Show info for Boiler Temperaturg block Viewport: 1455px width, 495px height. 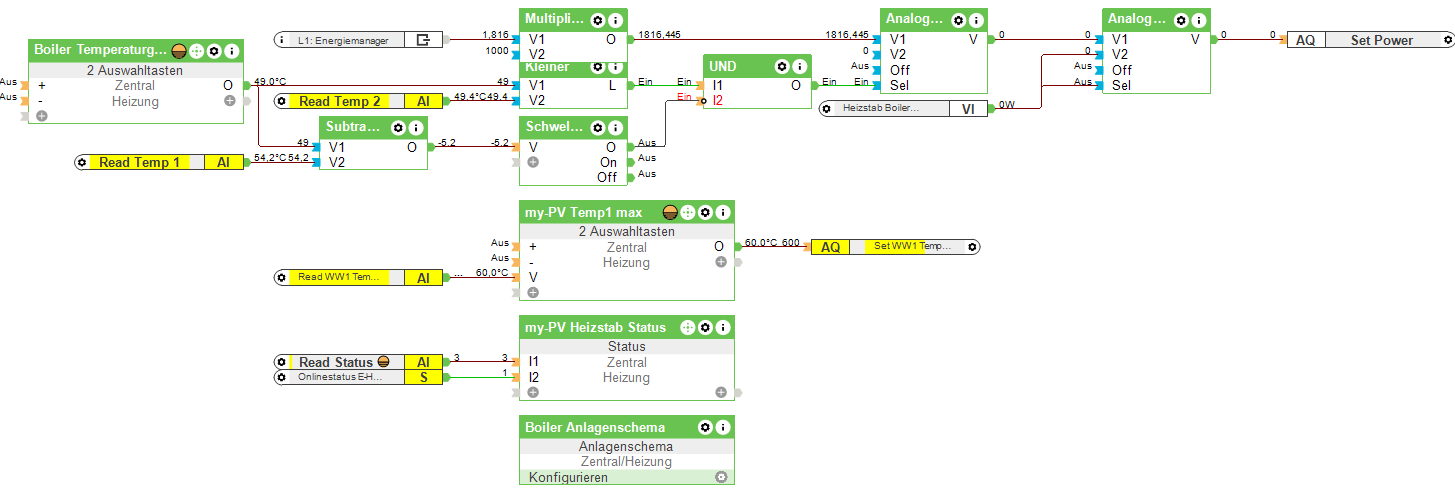pos(231,50)
